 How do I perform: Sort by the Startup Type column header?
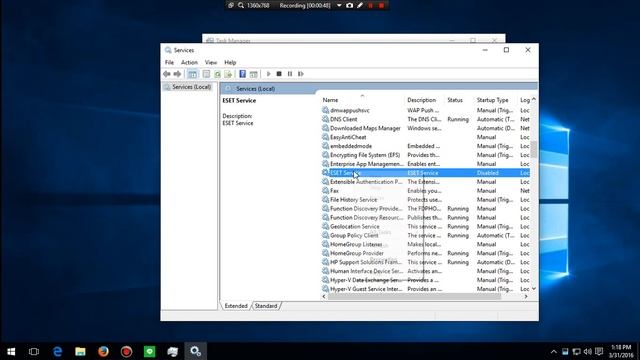(x=493, y=100)
